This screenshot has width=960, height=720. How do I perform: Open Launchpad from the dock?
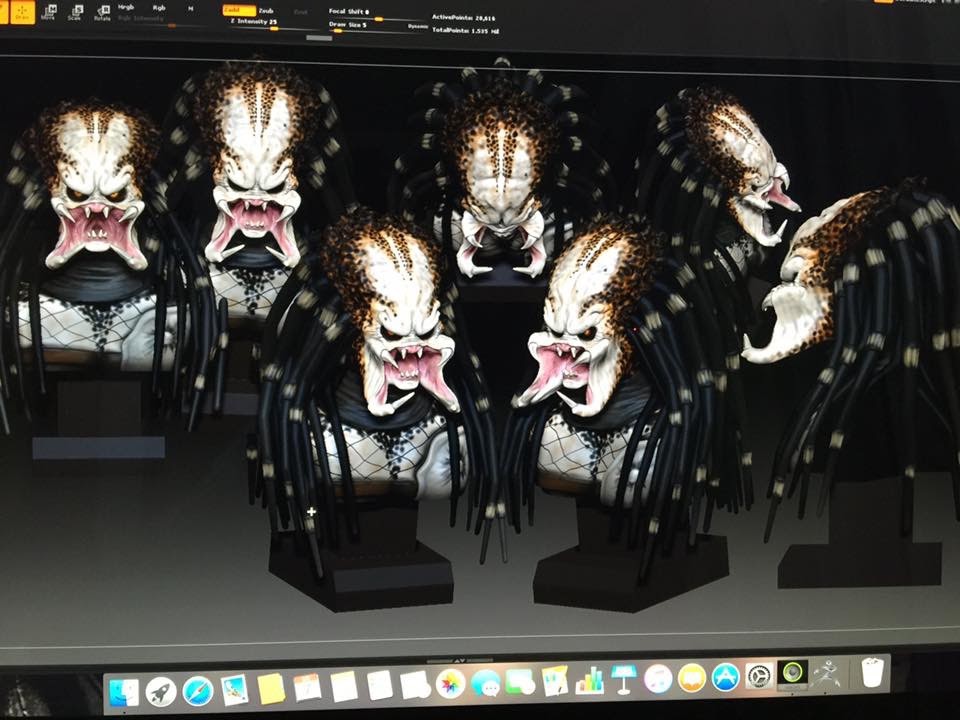coord(162,692)
